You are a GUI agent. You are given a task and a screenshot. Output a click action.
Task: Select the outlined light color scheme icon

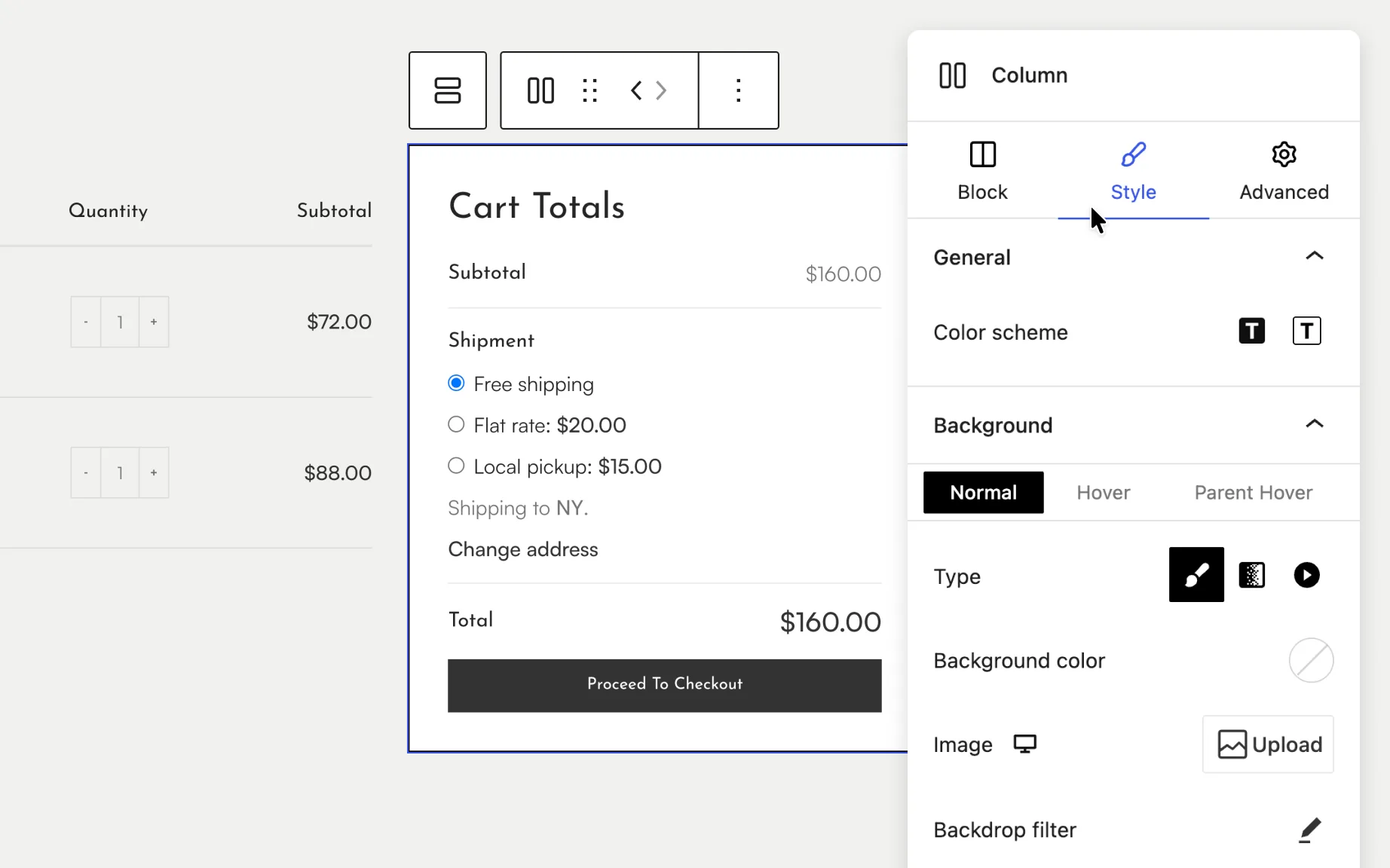(1307, 331)
